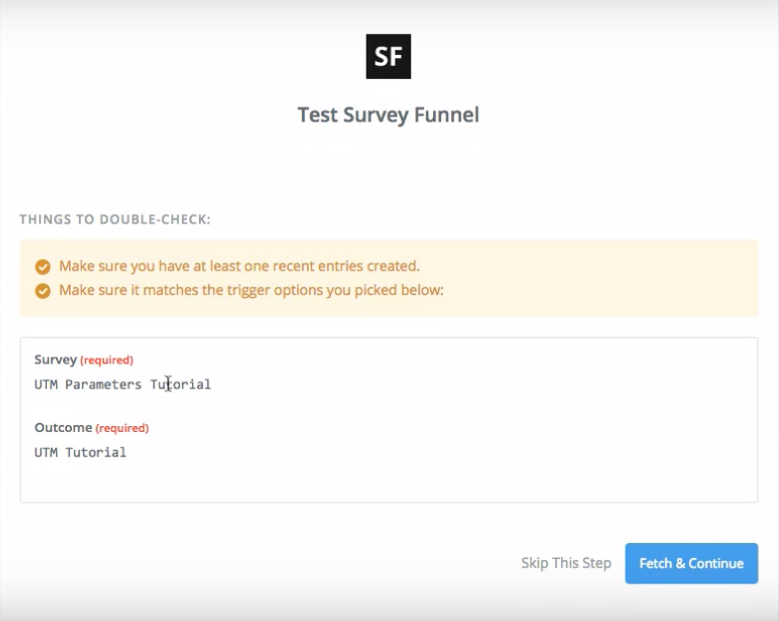Click the Outcome field label
This screenshot has width=779, height=621.
pyautogui.click(x=63, y=428)
